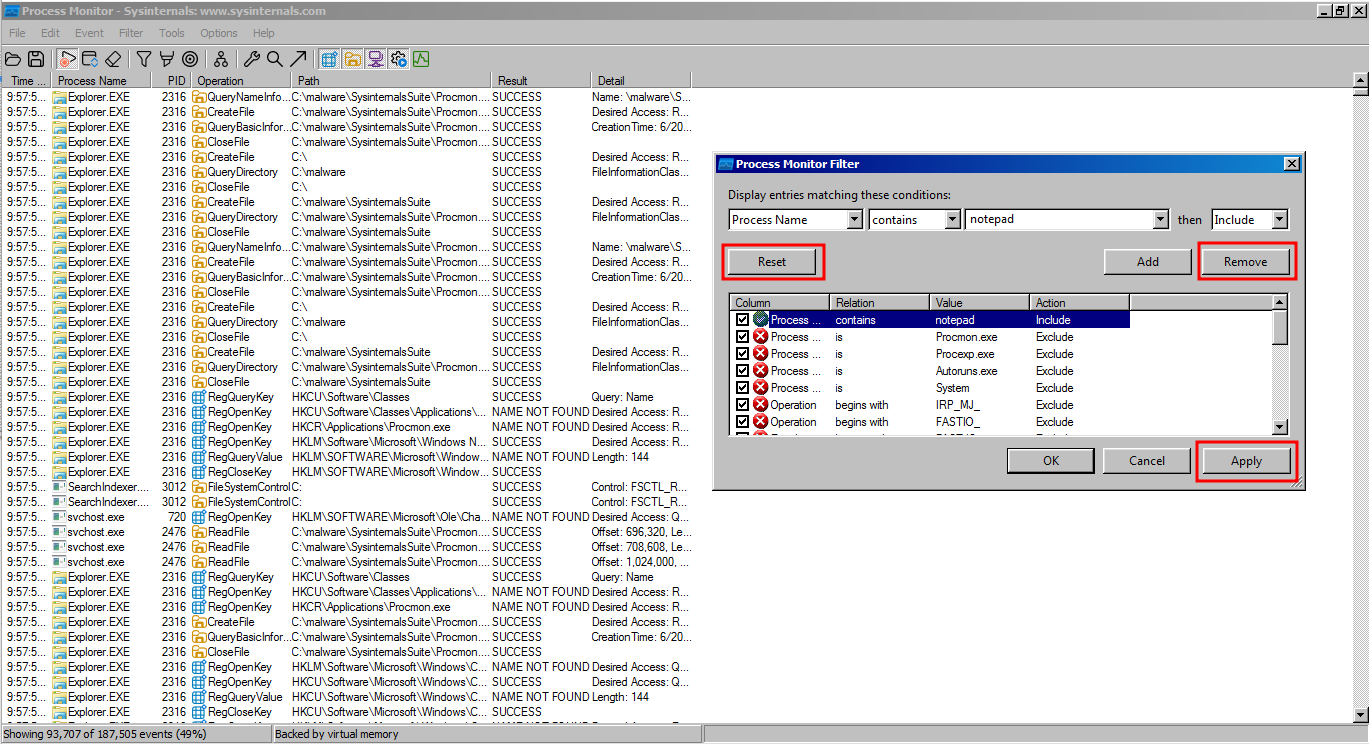This screenshot has width=1369, height=744.
Task: Uncheck the IRP_MJ_ Exclude filter checkbox
Action: click(742, 405)
